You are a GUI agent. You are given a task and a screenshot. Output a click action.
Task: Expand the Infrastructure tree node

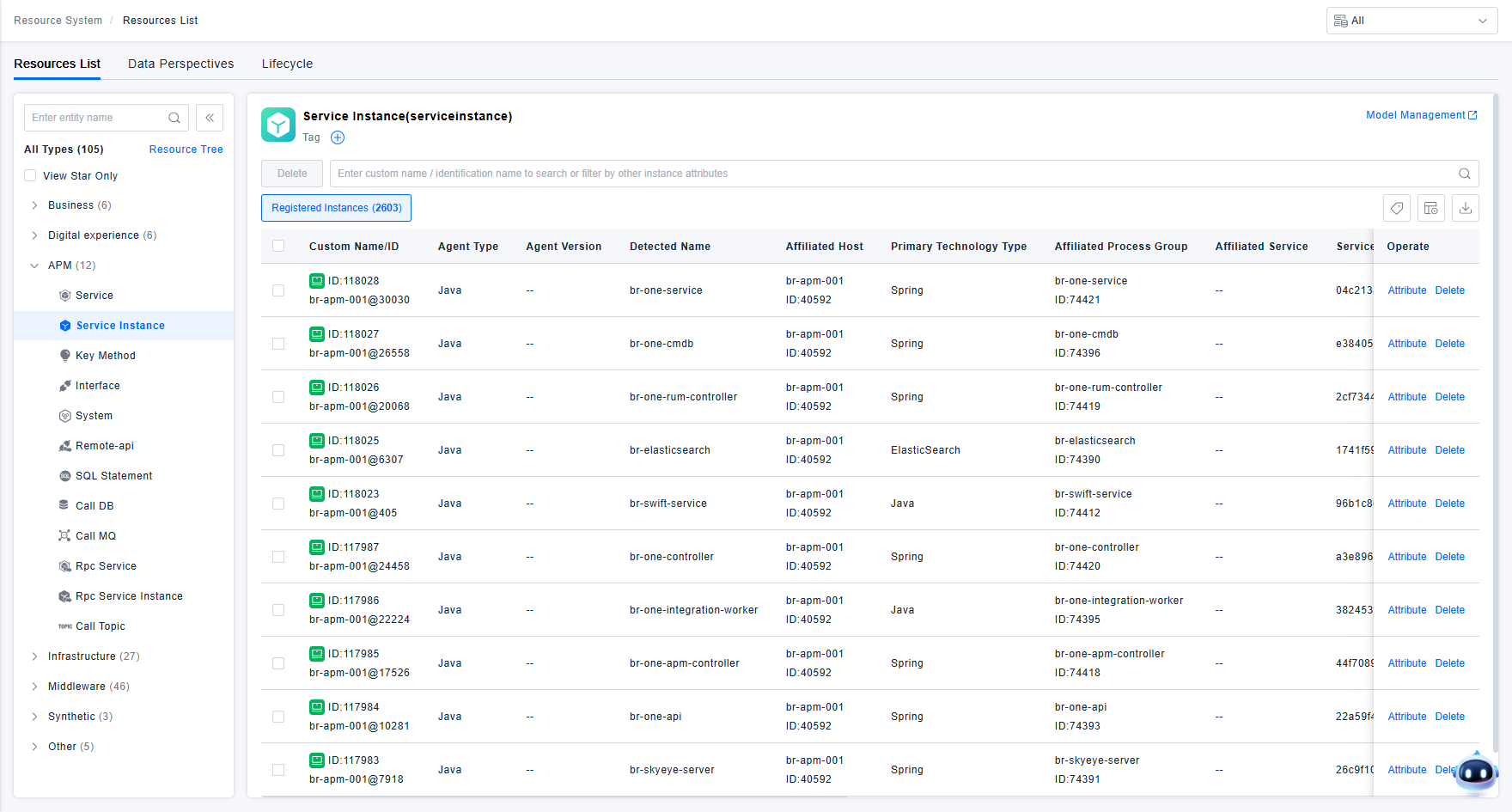pyautogui.click(x=34, y=656)
